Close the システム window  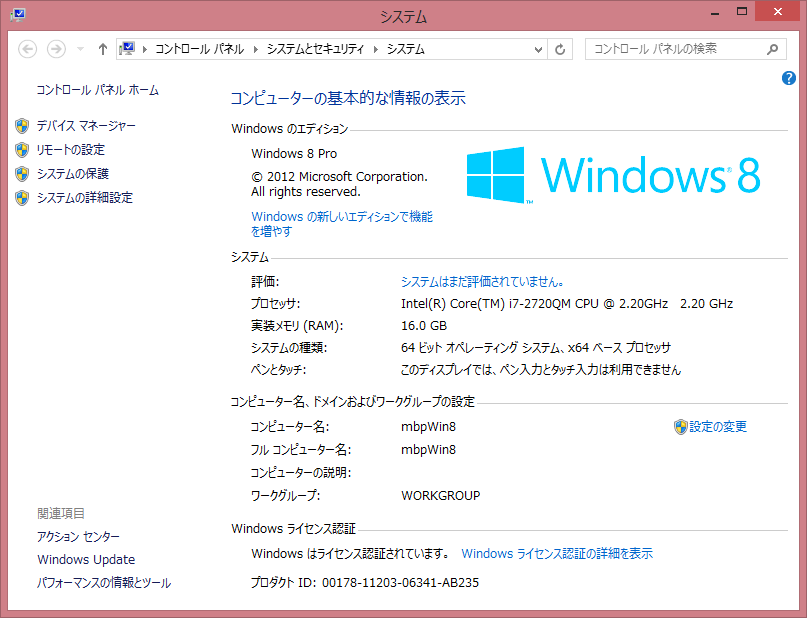coord(778,11)
